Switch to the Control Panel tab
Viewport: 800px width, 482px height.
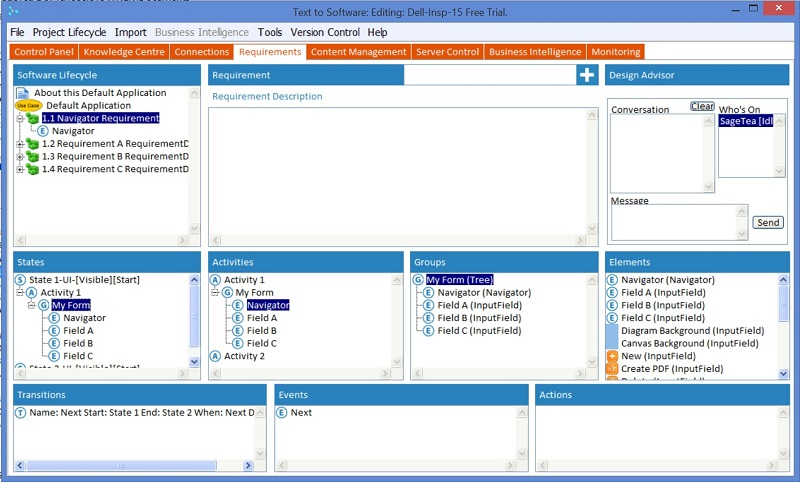point(44,52)
